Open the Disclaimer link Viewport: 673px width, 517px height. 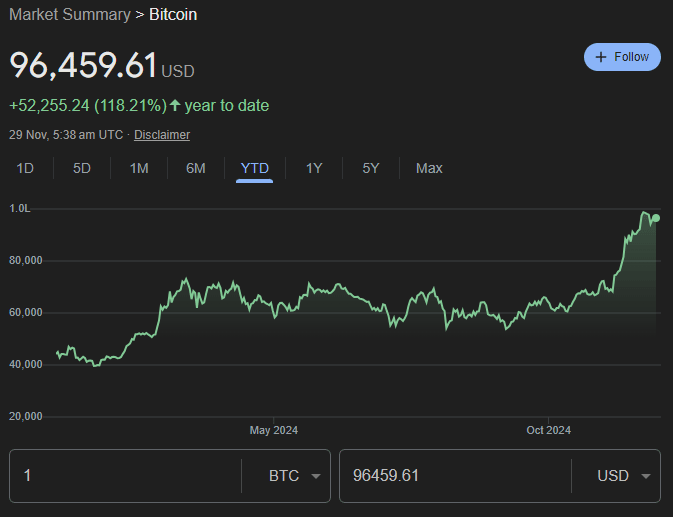click(x=162, y=135)
